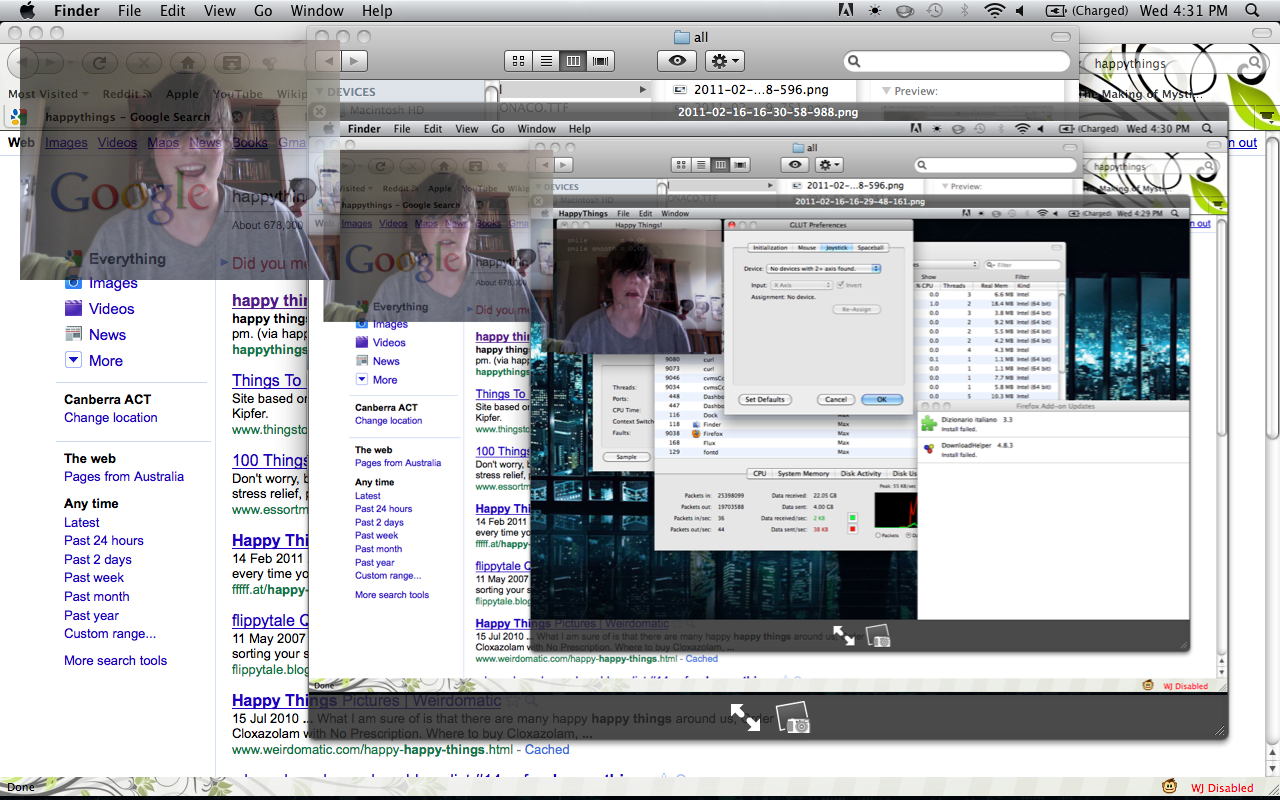Click the Wi-Fi status icon
The image size is (1280, 800).
[993, 11]
